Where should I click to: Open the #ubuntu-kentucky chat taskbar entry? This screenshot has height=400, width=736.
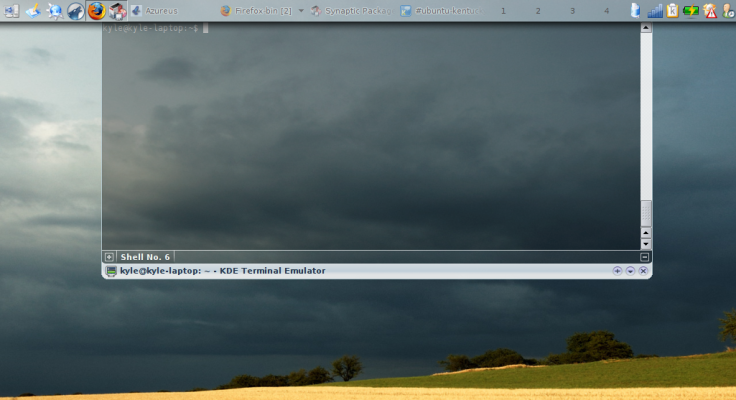click(x=440, y=11)
